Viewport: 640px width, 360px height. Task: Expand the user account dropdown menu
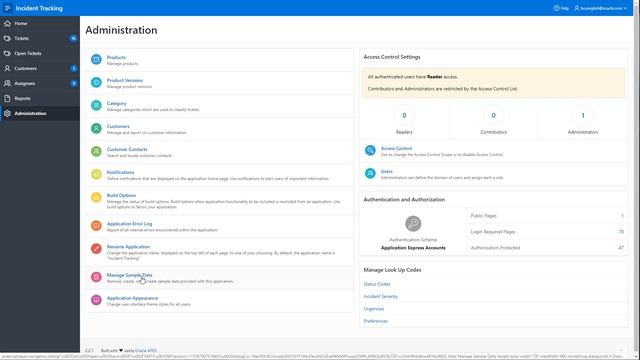coord(600,8)
